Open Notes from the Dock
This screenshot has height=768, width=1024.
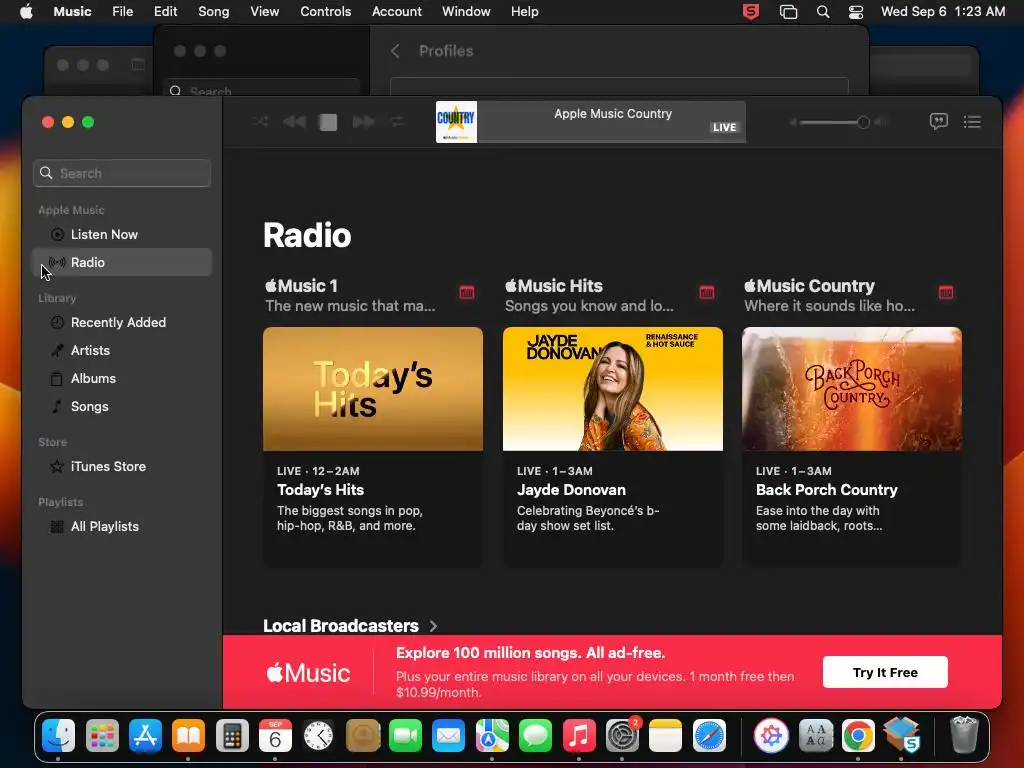coord(665,736)
